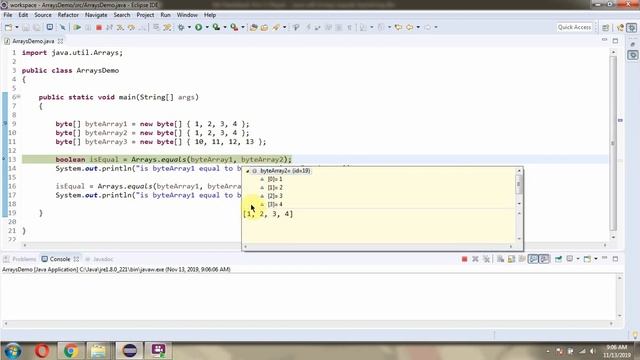Switch to the Javadoc tab
The width and height of the screenshot is (640, 360).
(99, 259)
